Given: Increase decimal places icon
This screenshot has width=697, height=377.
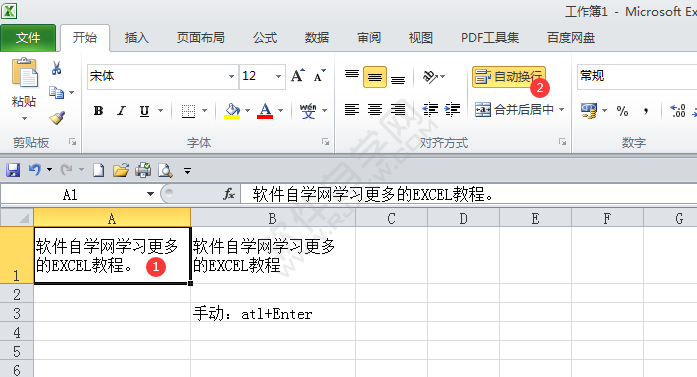Looking at the screenshot, I should [x=678, y=110].
